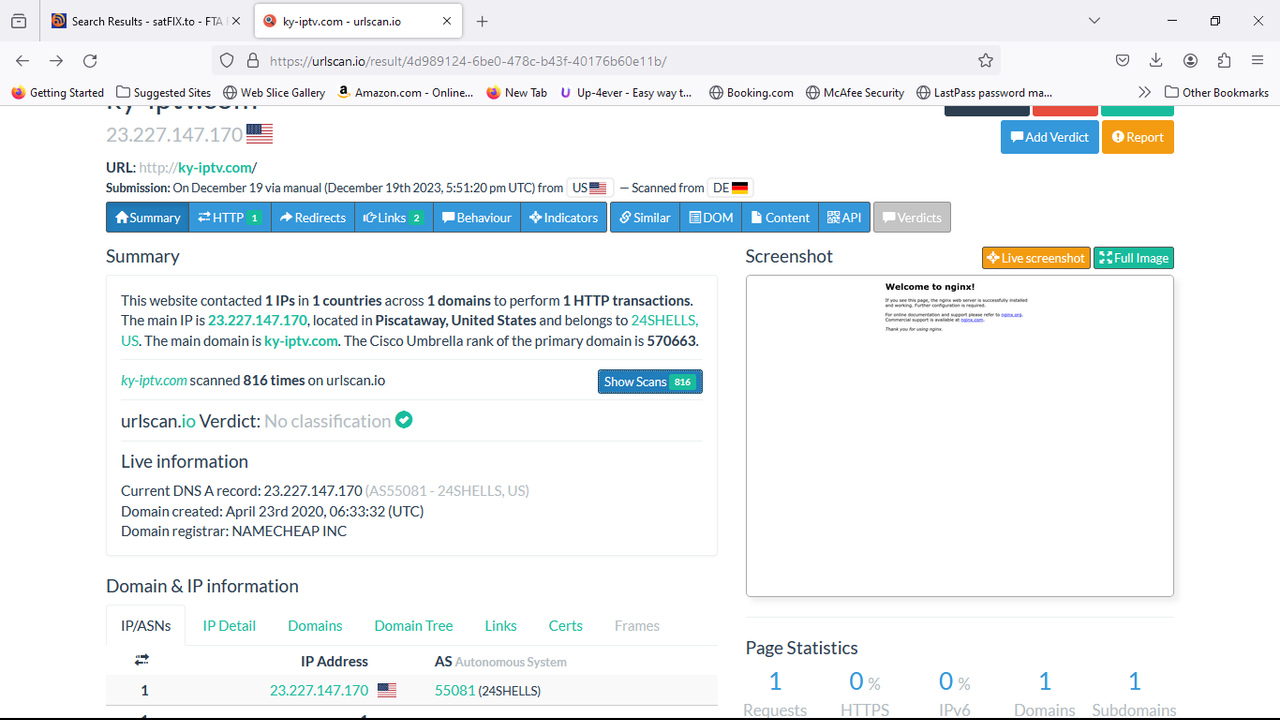Open the list all tabs chevron

[x=1094, y=21]
